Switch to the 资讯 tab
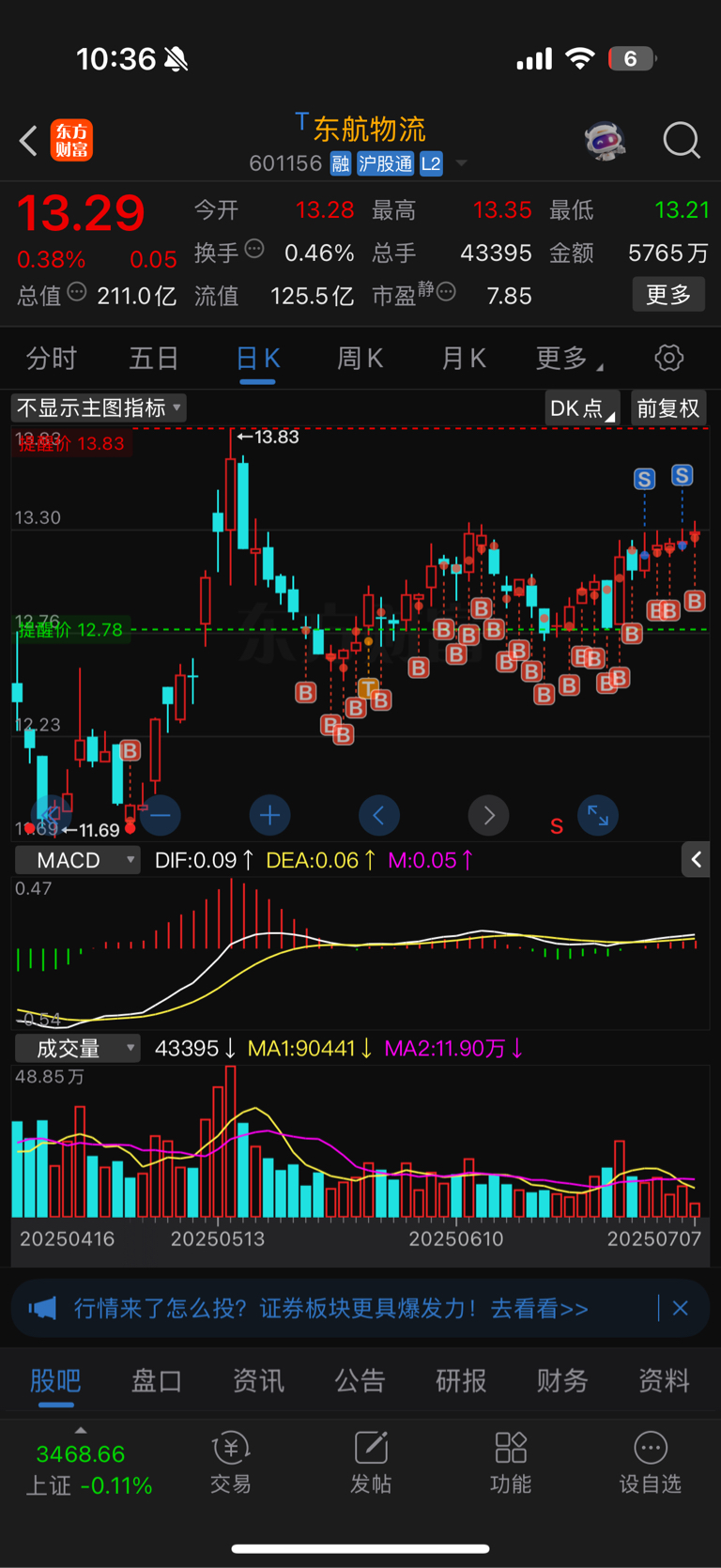 [258, 1380]
